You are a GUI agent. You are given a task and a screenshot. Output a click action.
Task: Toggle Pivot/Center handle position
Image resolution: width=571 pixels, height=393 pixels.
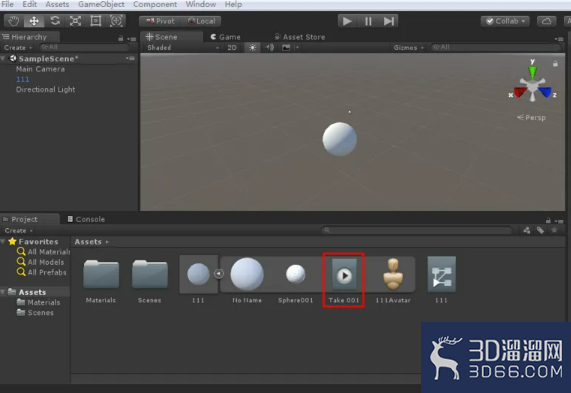160,21
